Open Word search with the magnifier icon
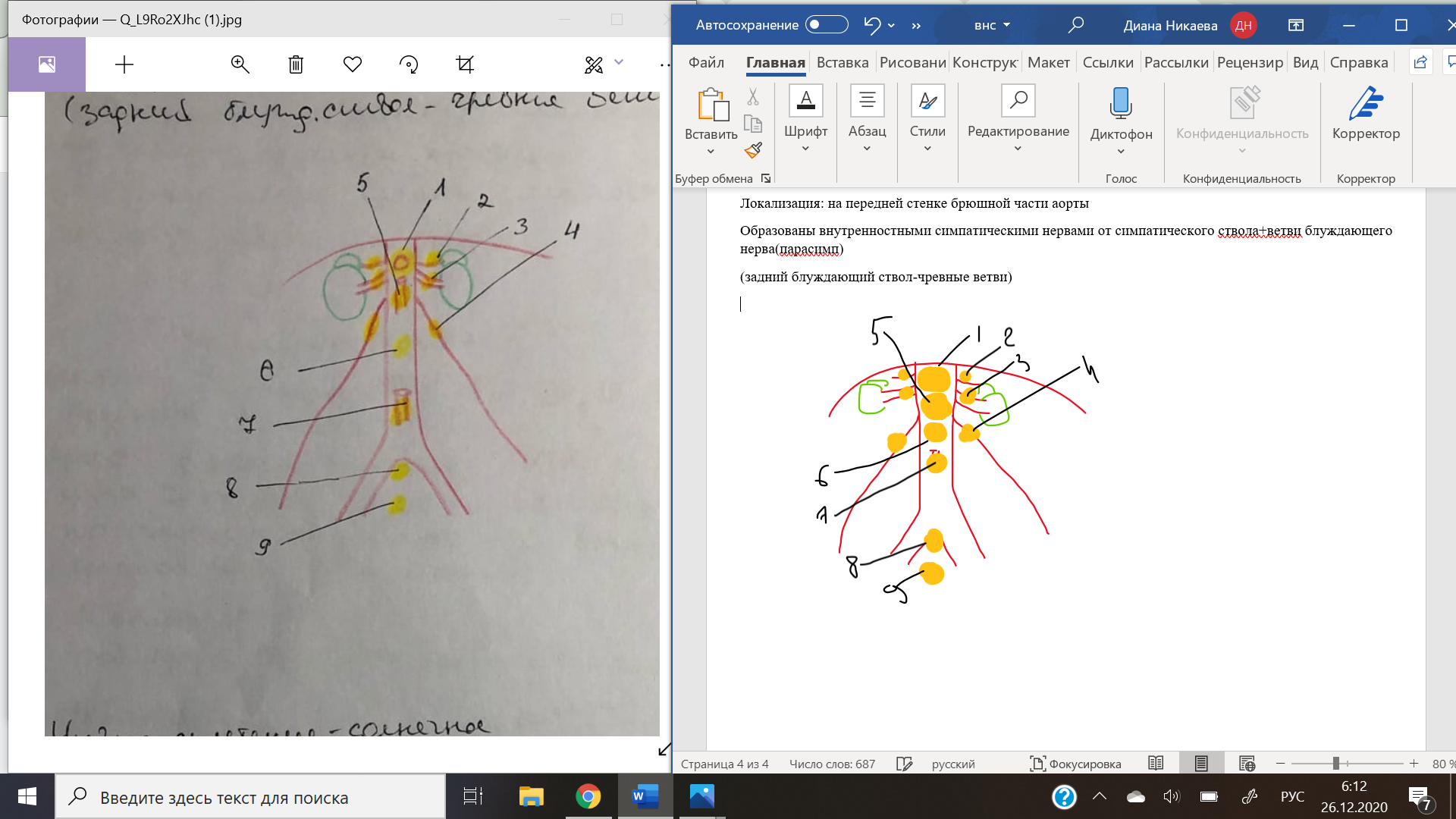Image resolution: width=1456 pixels, height=819 pixels. point(1075,25)
